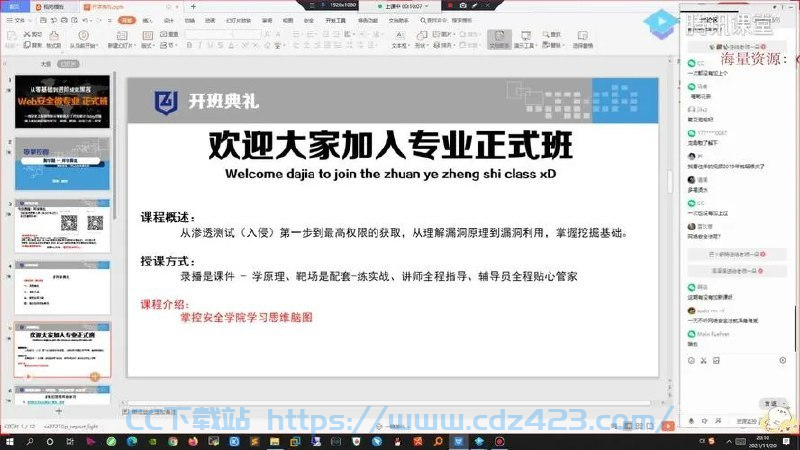
Task: Click the Send (发送) button in chat
Action: (x=770, y=404)
